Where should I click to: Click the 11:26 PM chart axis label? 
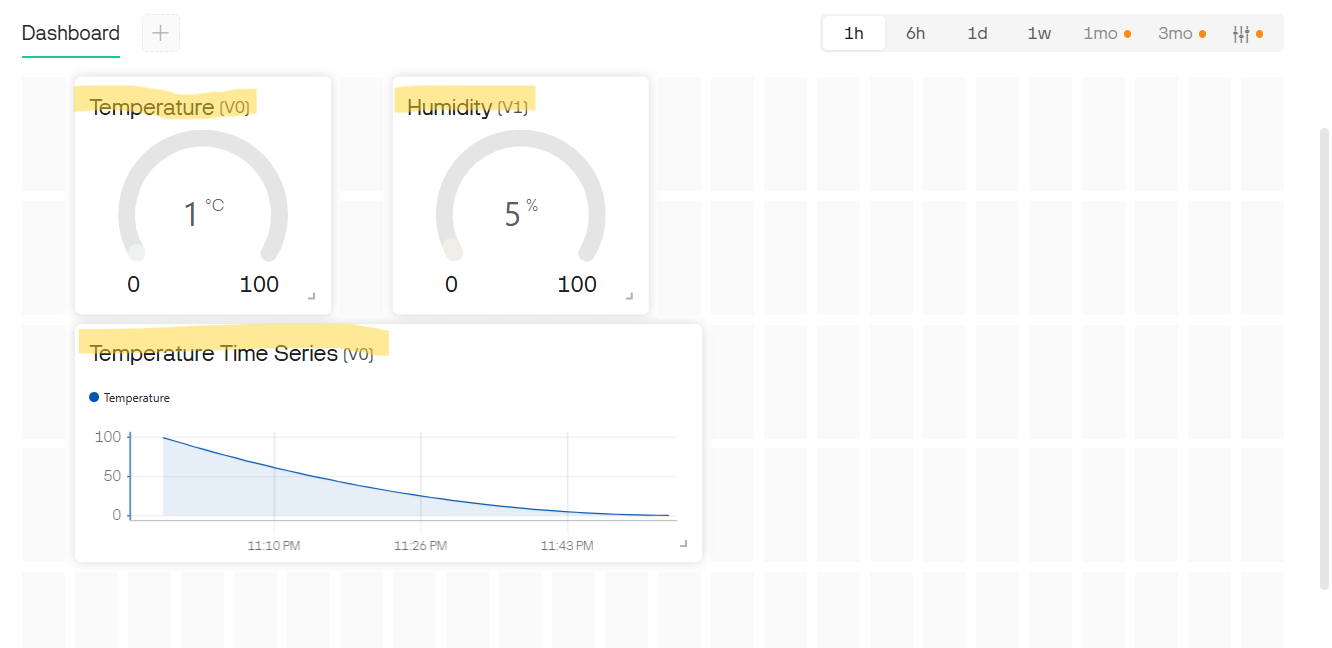pyautogui.click(x=421, y=546)
